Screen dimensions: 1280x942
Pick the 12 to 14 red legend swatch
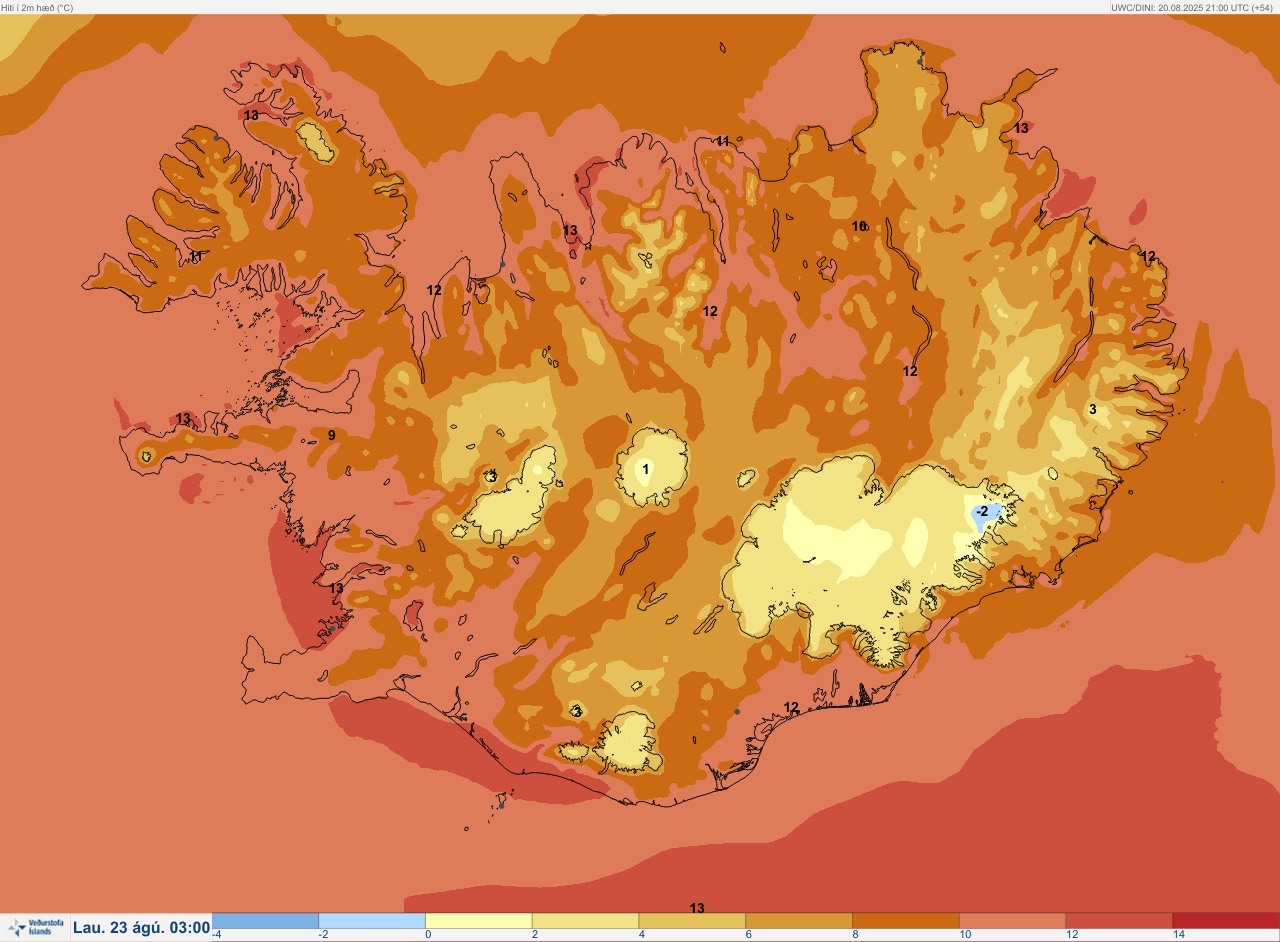click(1119, 921)
